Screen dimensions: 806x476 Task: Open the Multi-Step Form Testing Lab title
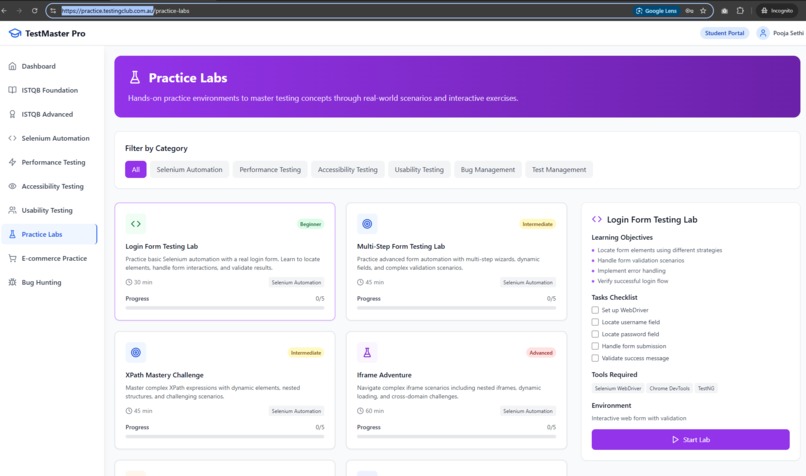(x=401, y=246)
